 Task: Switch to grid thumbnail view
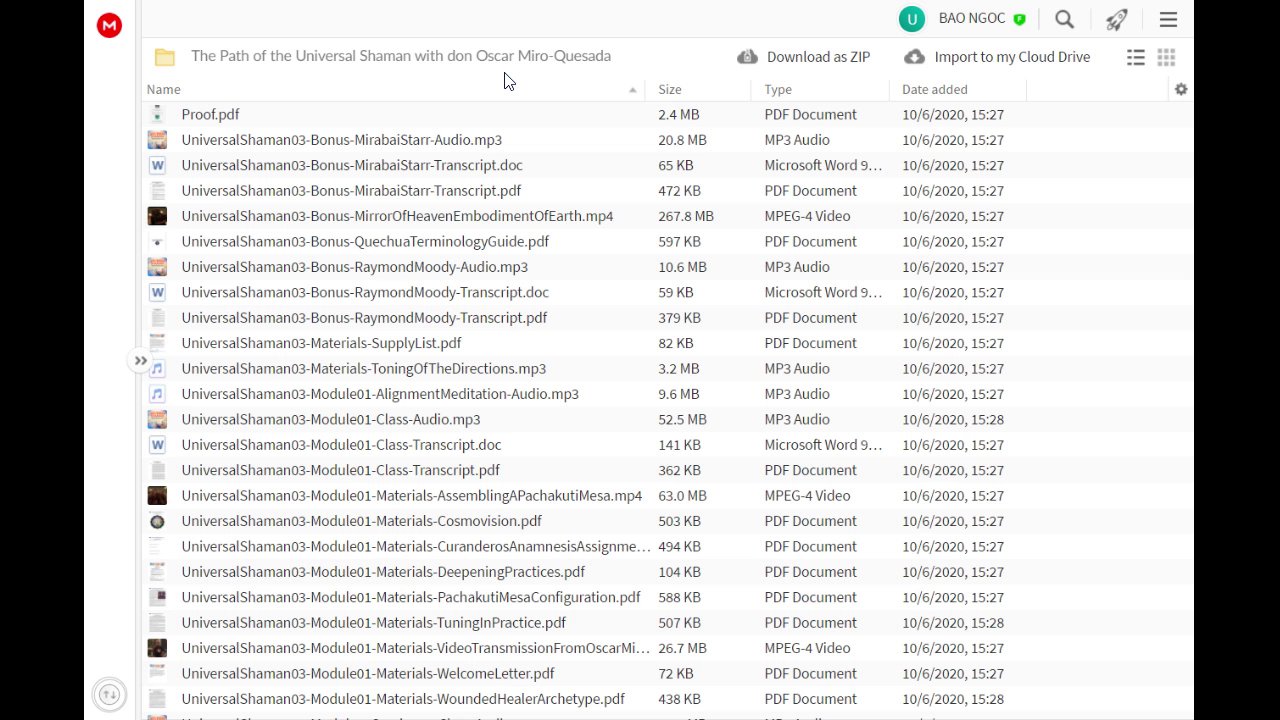click(x=1166, y=57)
